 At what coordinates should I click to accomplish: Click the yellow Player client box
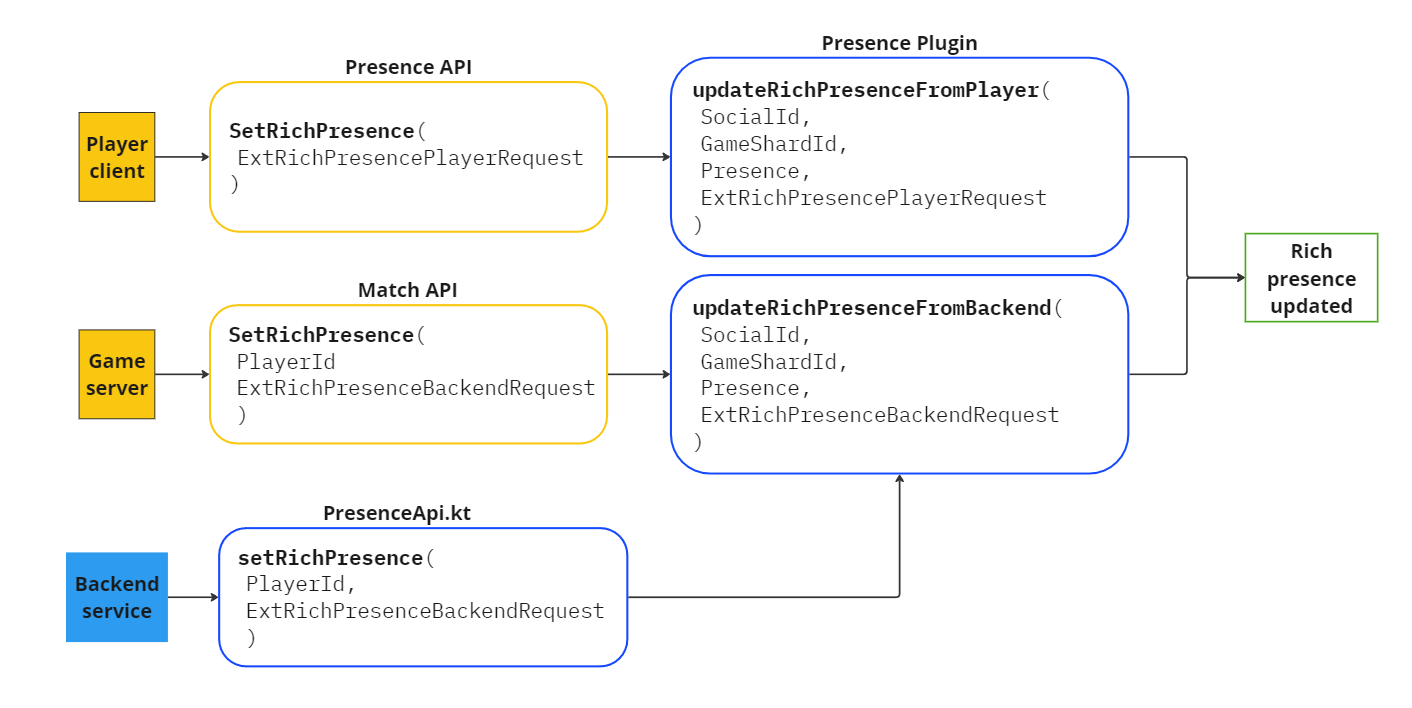117,157
